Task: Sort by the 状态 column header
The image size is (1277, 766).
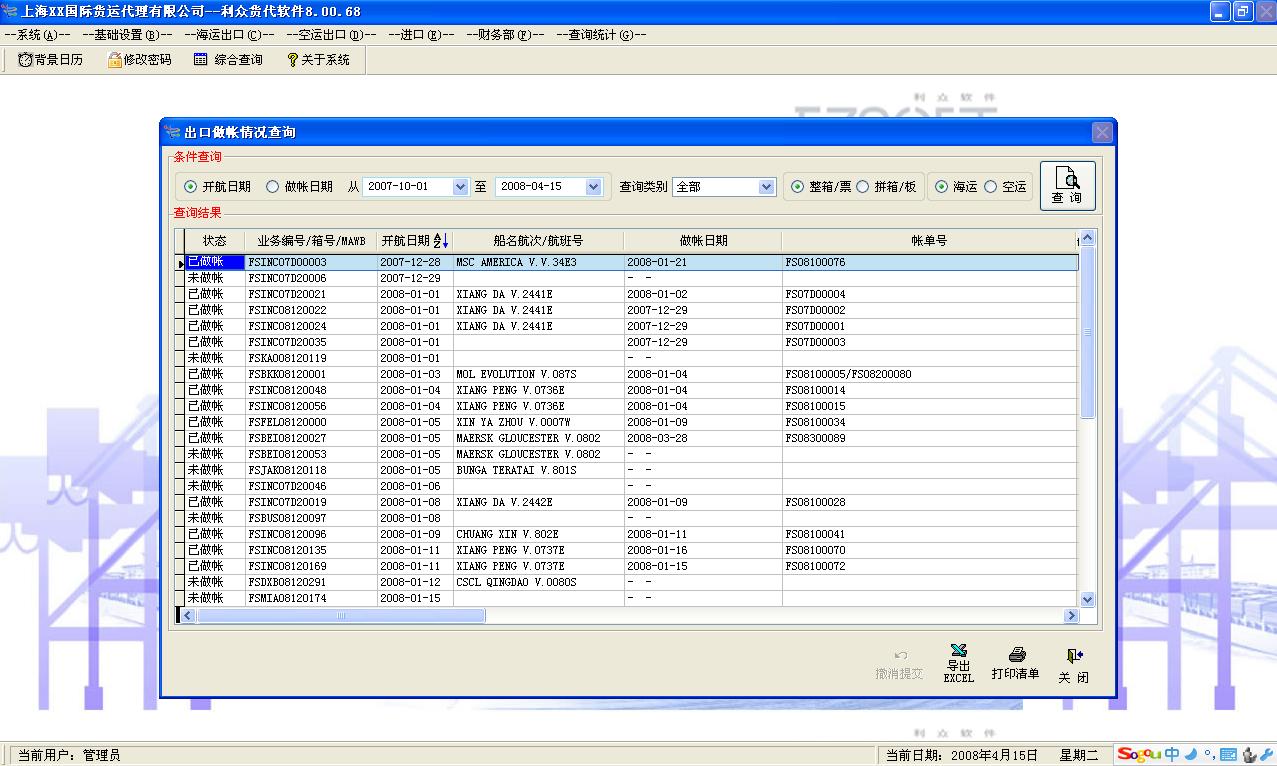Action: (215, 241)
